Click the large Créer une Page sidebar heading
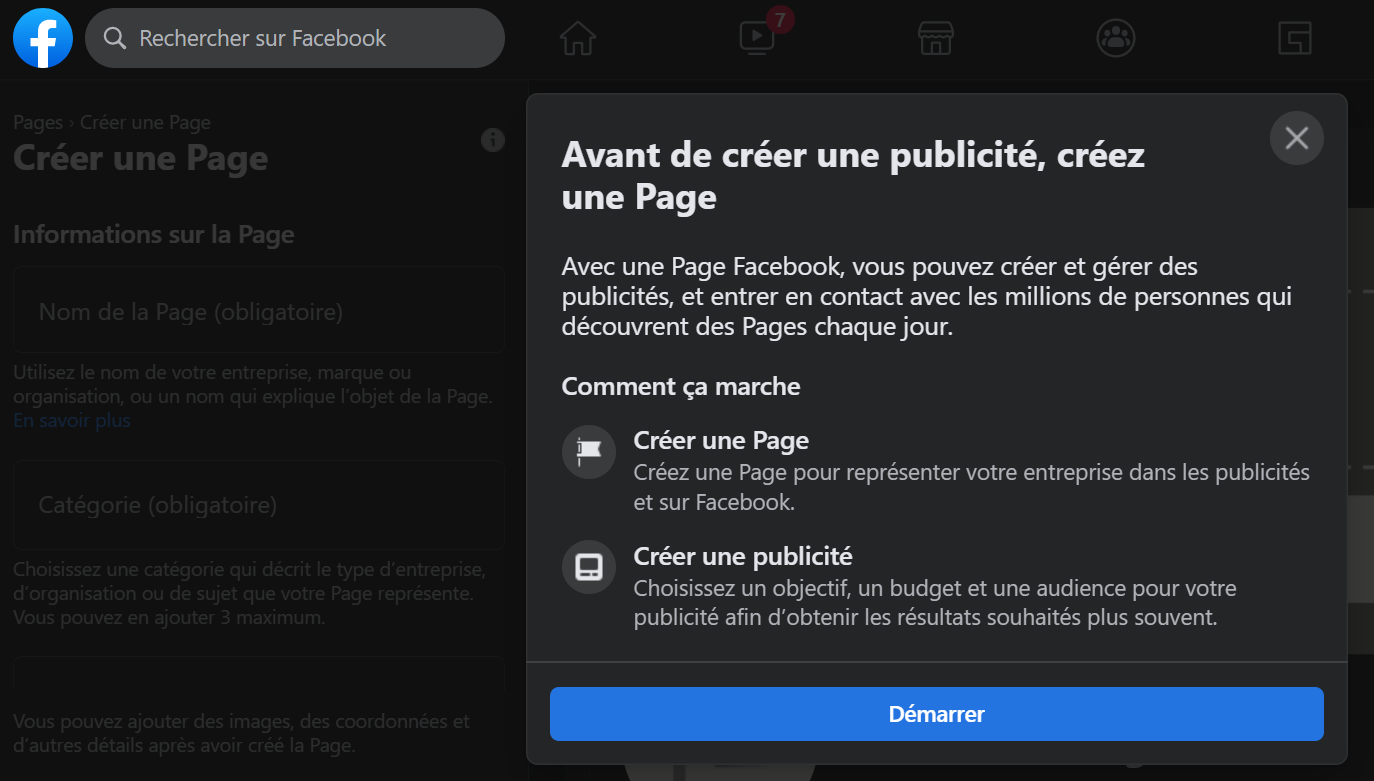 tap(141, 158)
